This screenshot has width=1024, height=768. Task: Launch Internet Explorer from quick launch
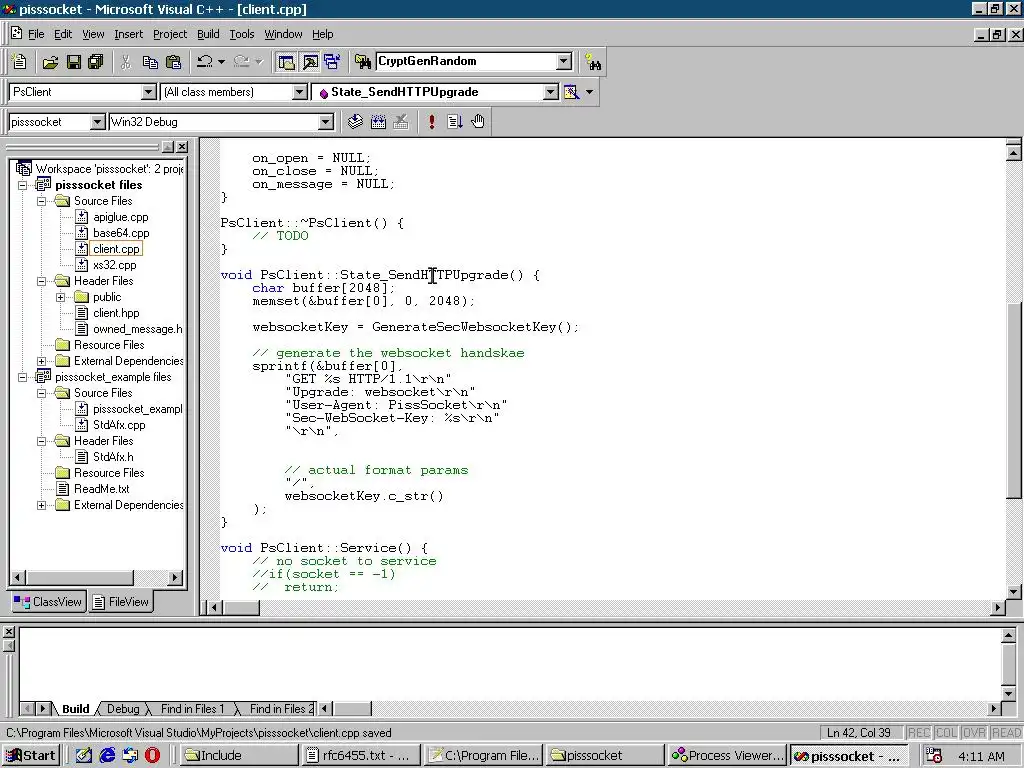107,756
